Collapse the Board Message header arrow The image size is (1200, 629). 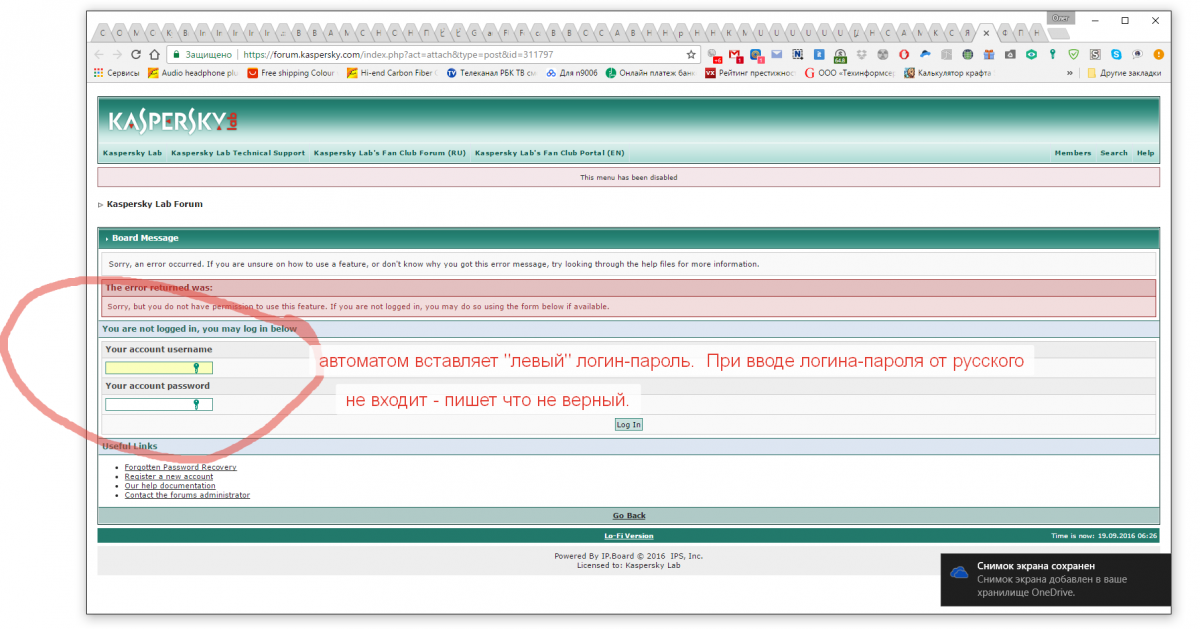point(107,239)
